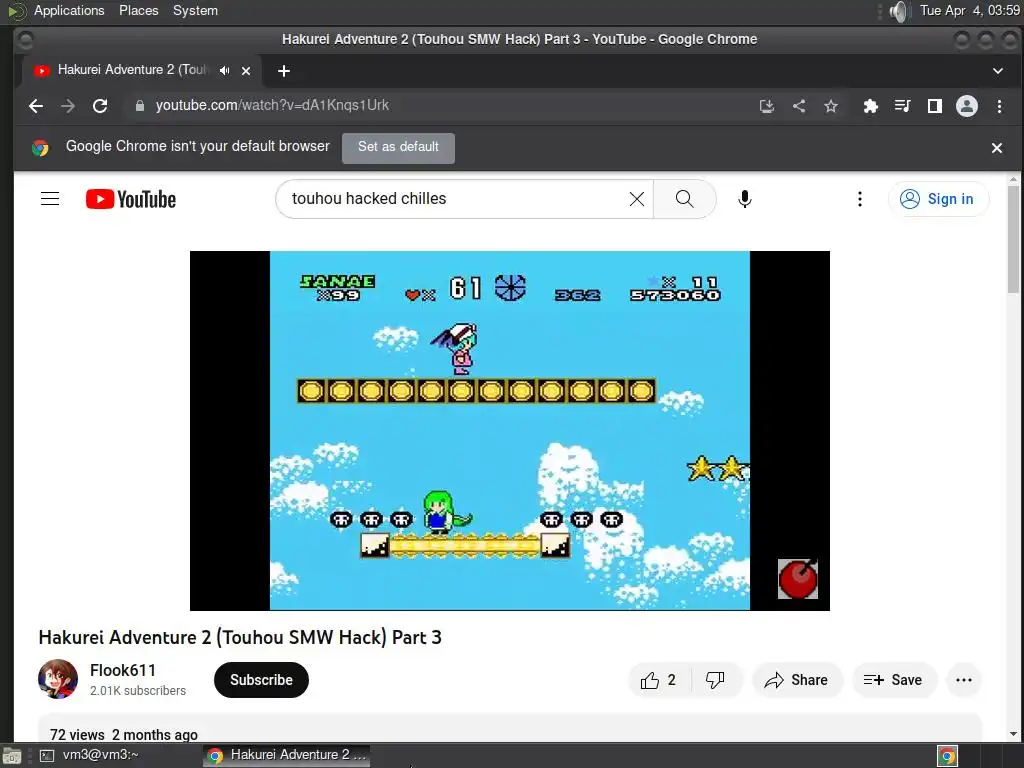This screenshot has height=768, width=1024.
Task: Open a new tab
Action: [283, 71]
